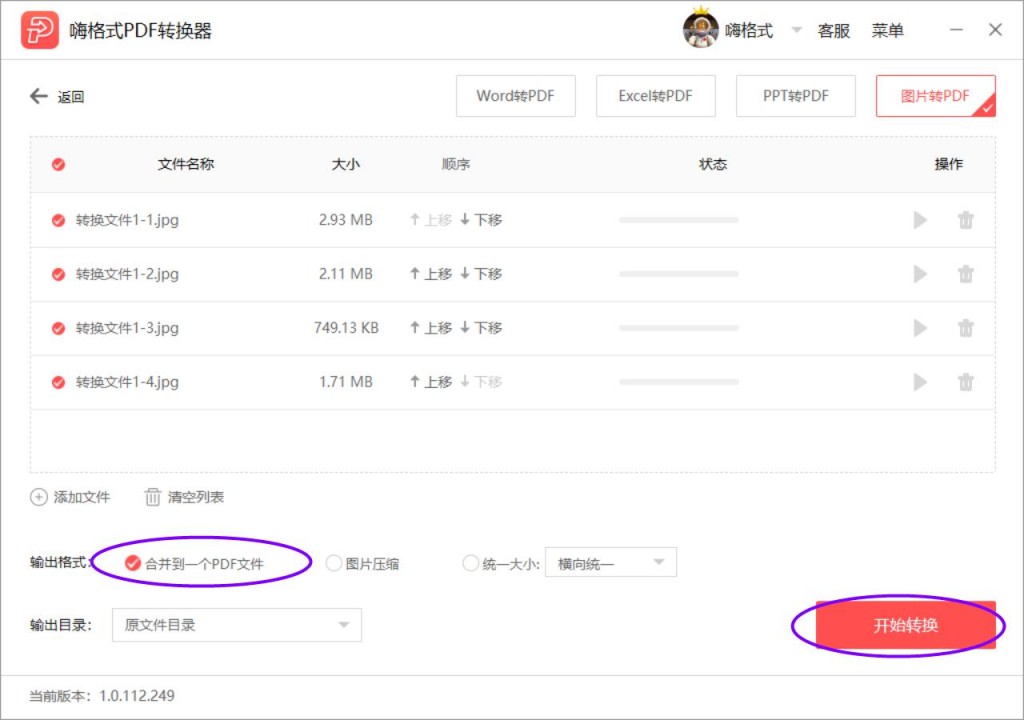The height and width of the screenshot is (720, 1024).
Task: Click the 大小 column header
Action: pyautogui.click(x=345, y=164)
